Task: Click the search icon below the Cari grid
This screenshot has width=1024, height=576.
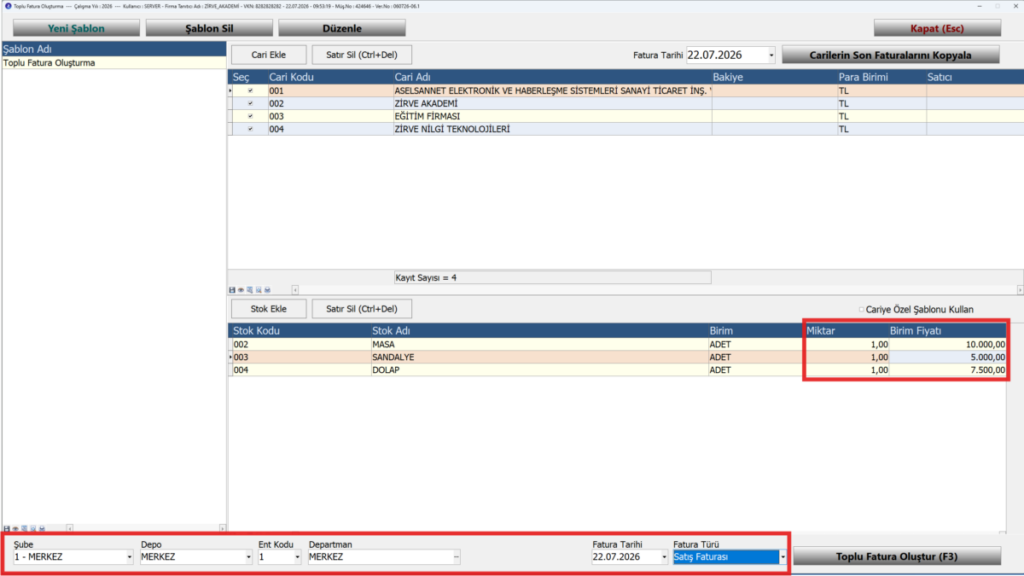Action: pyautogui.click(x=259, y=290)
